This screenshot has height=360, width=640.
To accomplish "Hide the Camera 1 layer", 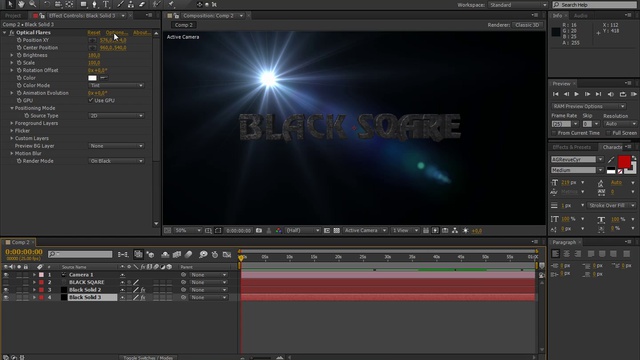I will [x=6, y=275].
